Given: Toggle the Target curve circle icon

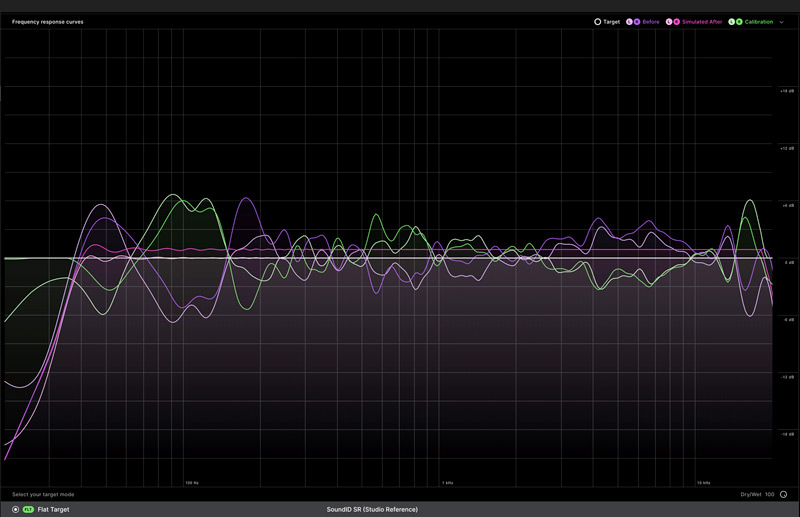Looking at the screenshot, I should (597, 21).
